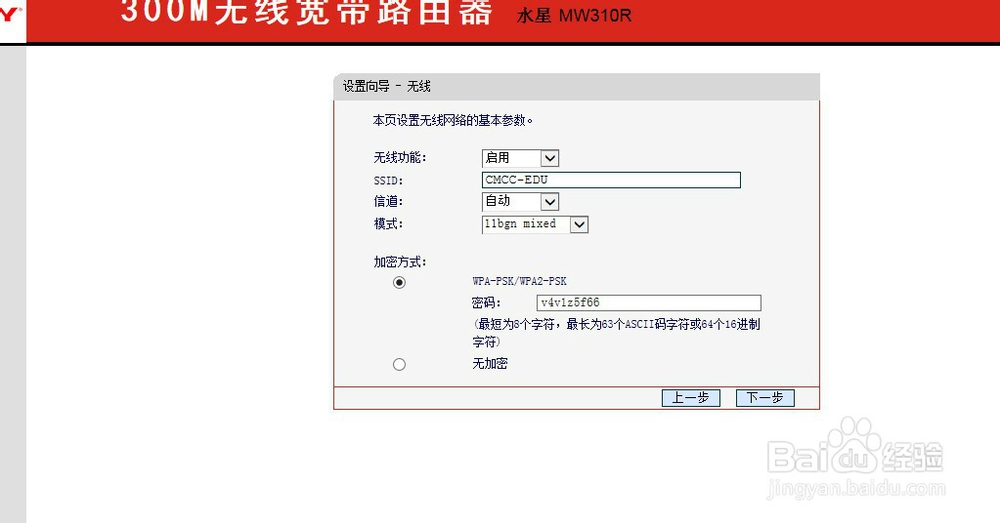The height and width of the screenshot is (523, 1000).
Task: Click the 加密方式 label
Action: [x=400, y=262]
